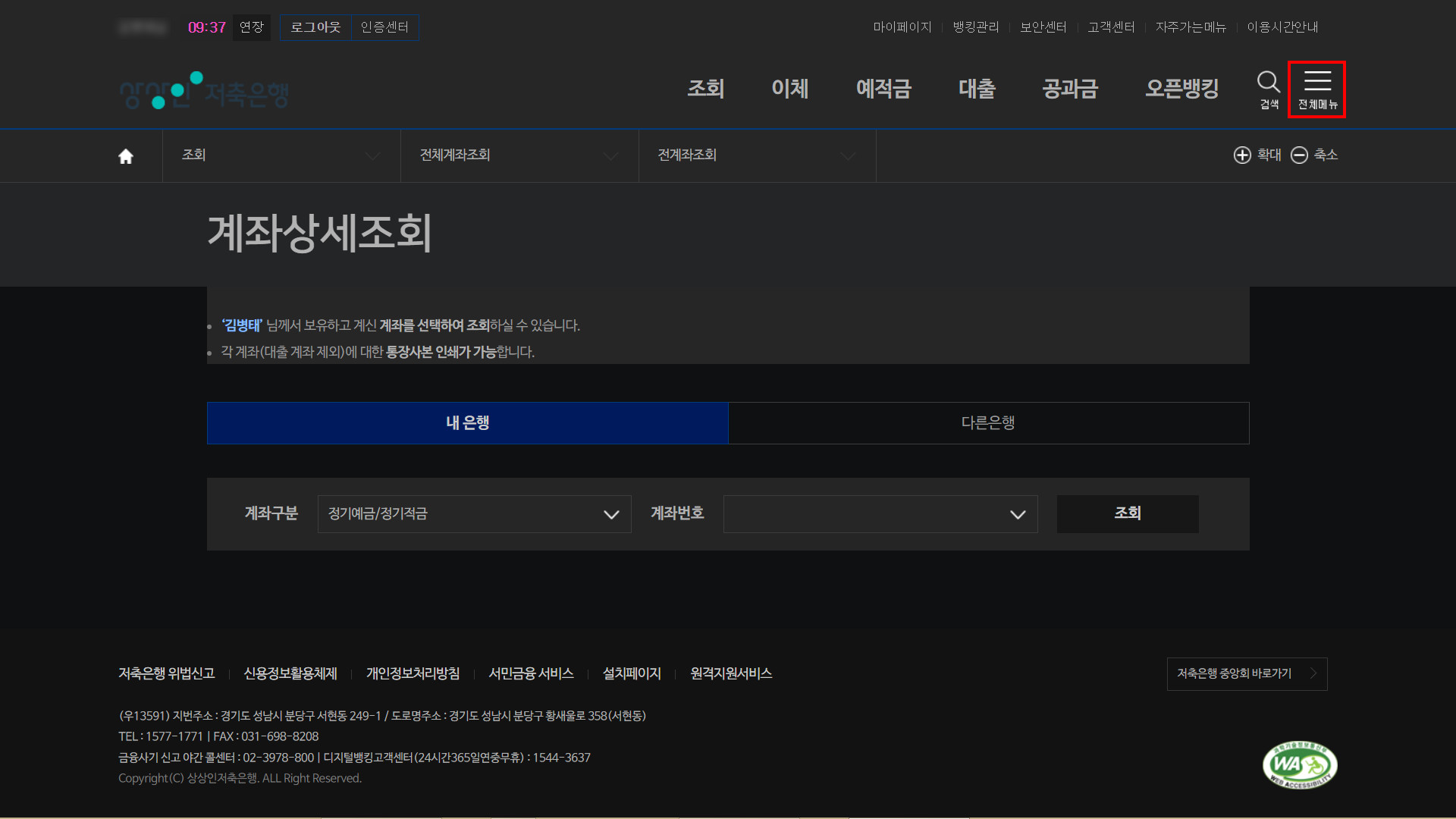The height and width of the screenshot is (819, 1456).
Task: Open the 전체메뉴 hamburger menu
Action: [x=1316, y=89]
